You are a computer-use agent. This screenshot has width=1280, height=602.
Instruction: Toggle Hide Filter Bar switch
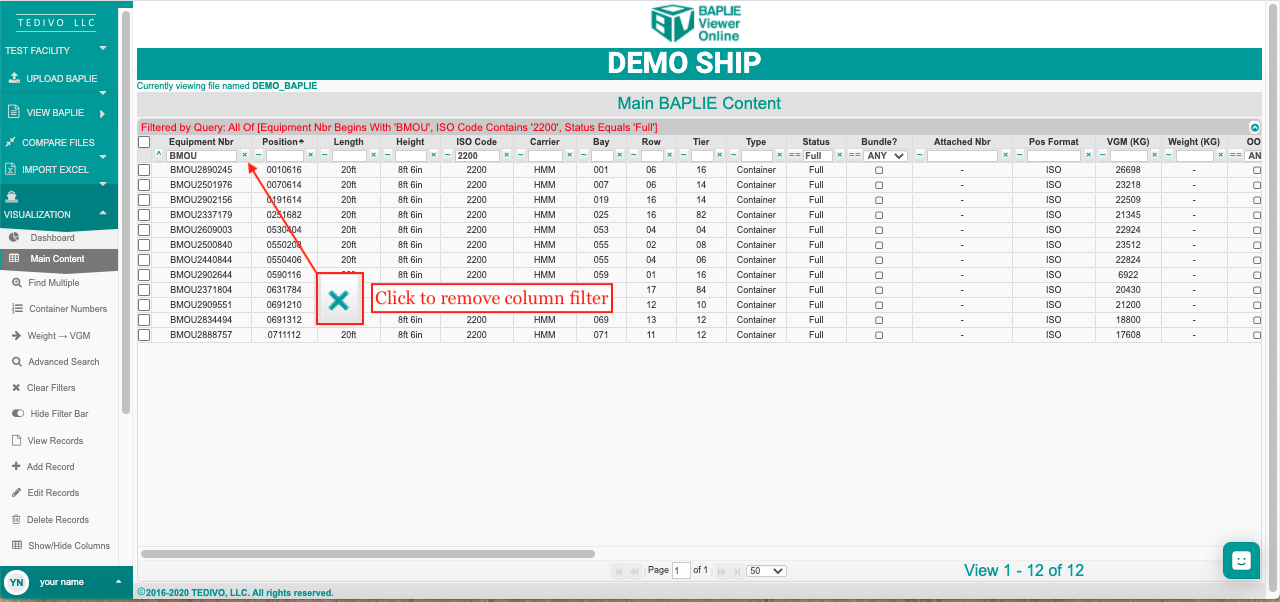coord(18,414)
